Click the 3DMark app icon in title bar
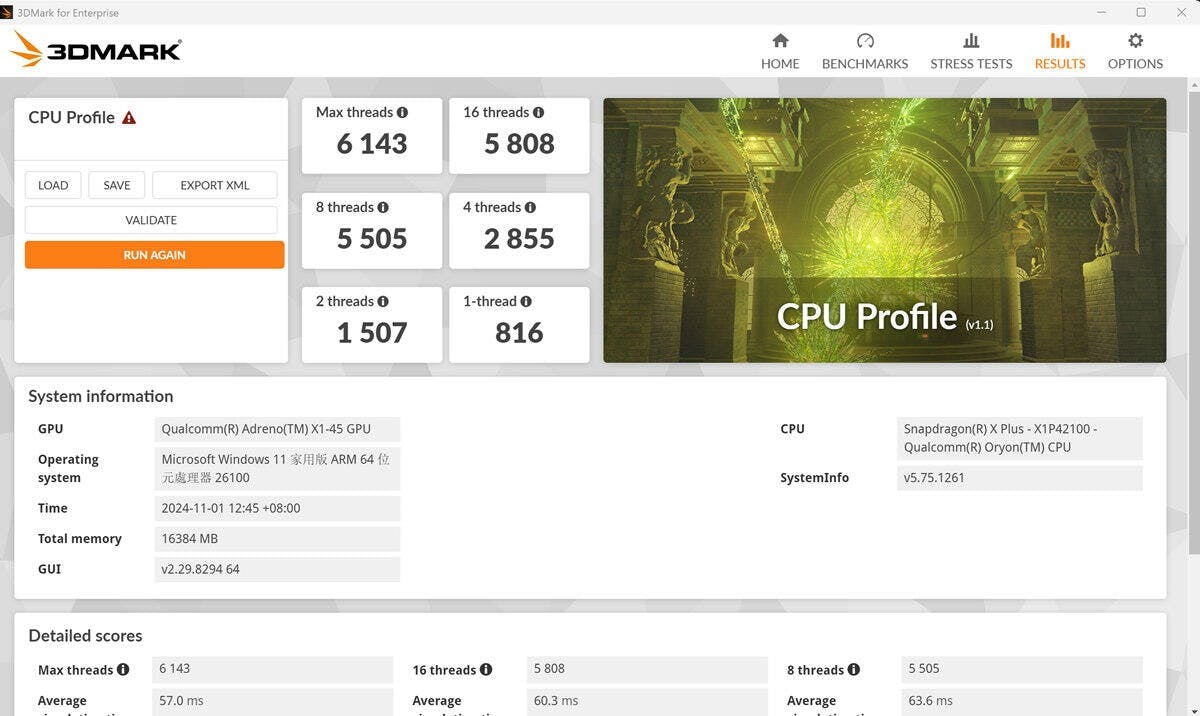 (x=7, y=12)
